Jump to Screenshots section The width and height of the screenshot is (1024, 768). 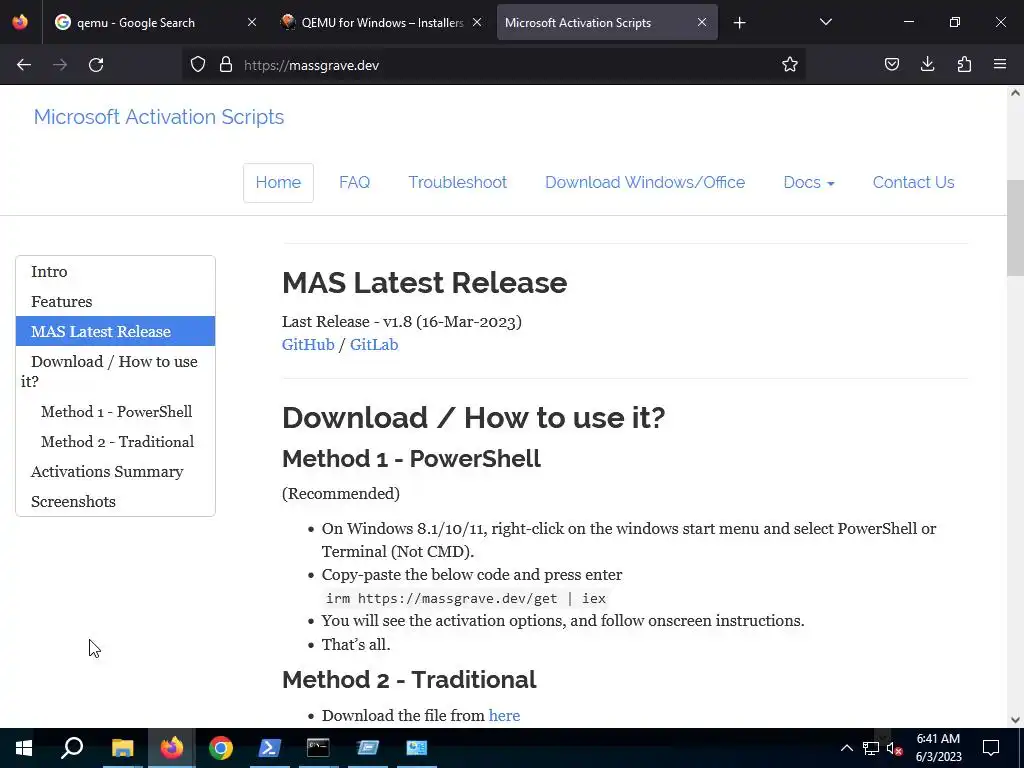(115, 502)
